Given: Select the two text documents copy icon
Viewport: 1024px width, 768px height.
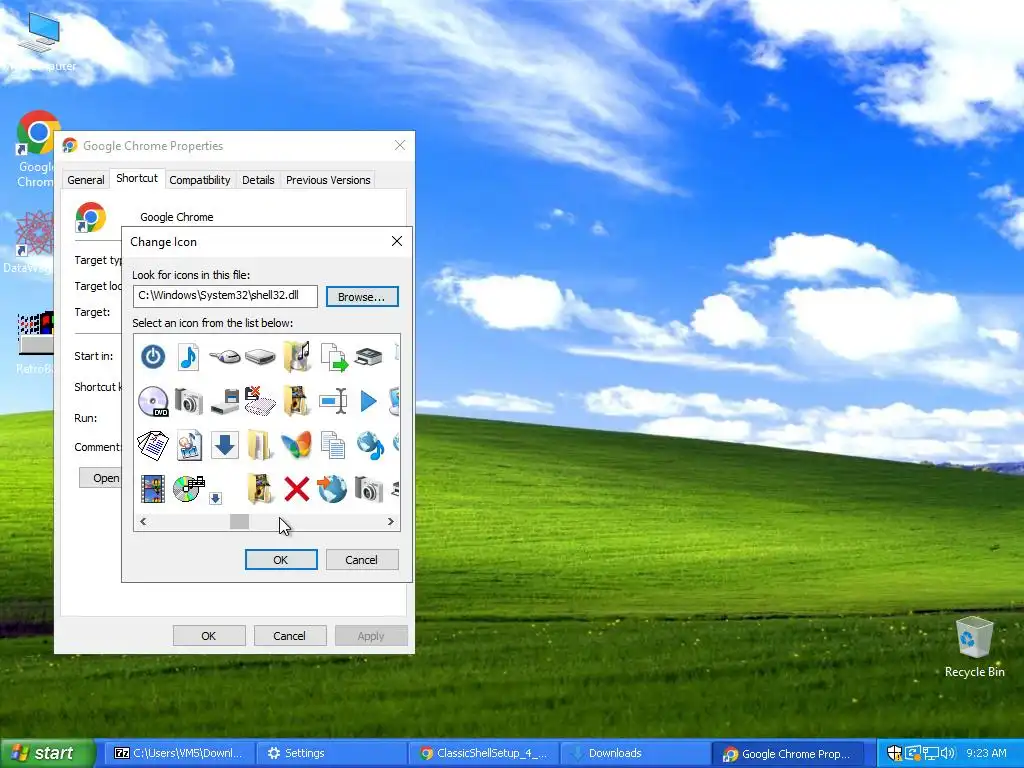Looking at the screenshot, I should click(x=333, y=445).
